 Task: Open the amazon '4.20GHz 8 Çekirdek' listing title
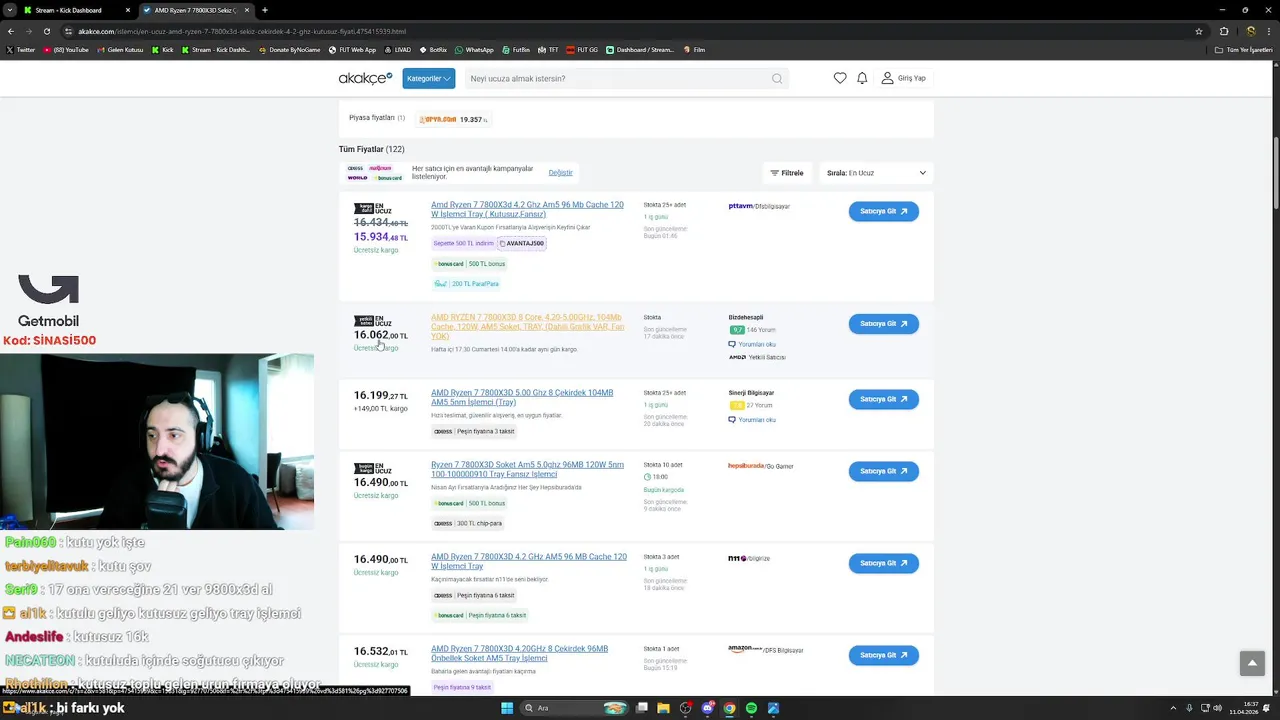519,653
